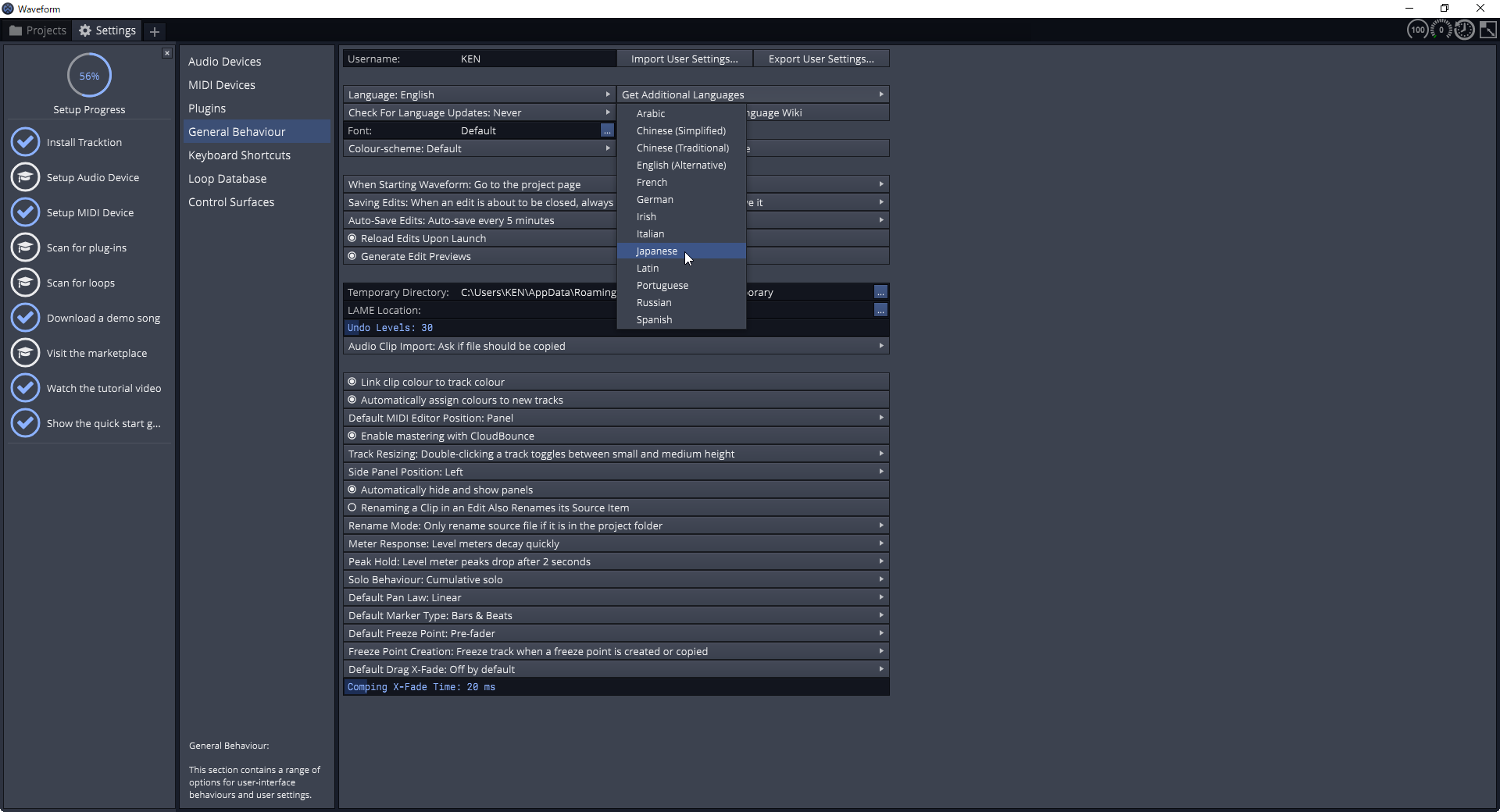Open Check For Language Updates dropdown

[x=480, y=112]
